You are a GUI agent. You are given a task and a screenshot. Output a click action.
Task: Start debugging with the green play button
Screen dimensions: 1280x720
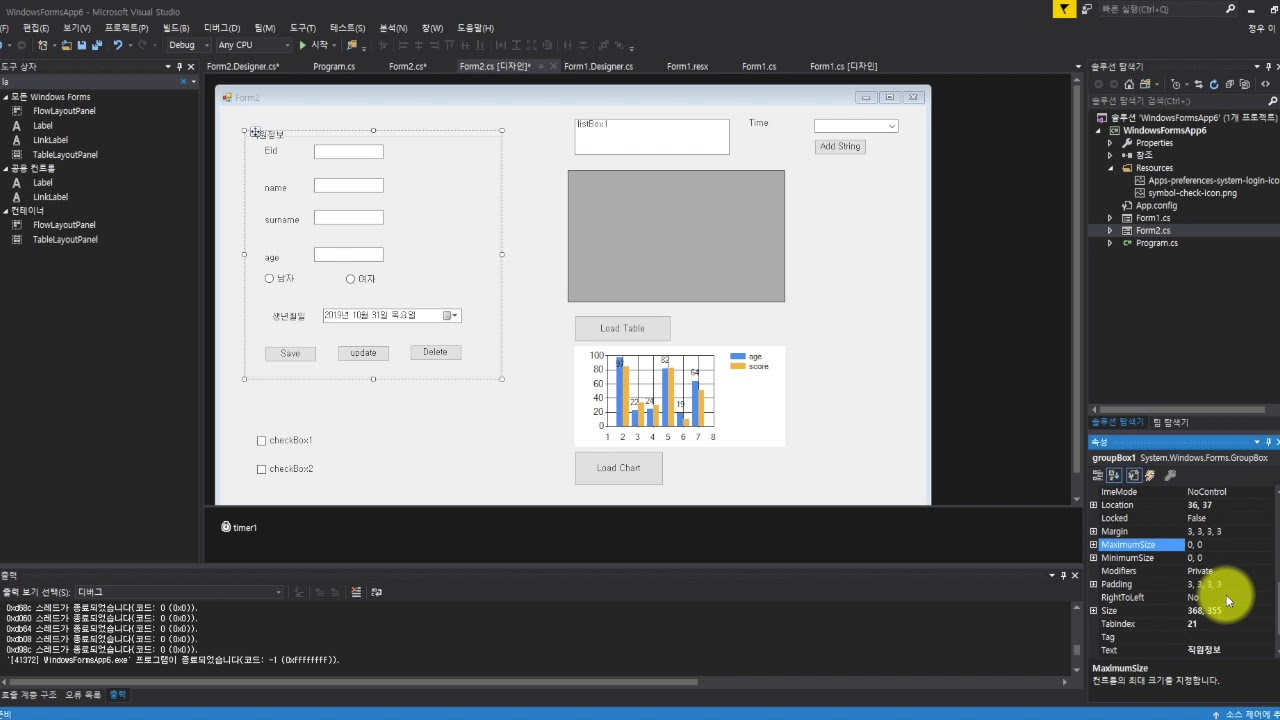pyautogui.click(x=303, y=45)
